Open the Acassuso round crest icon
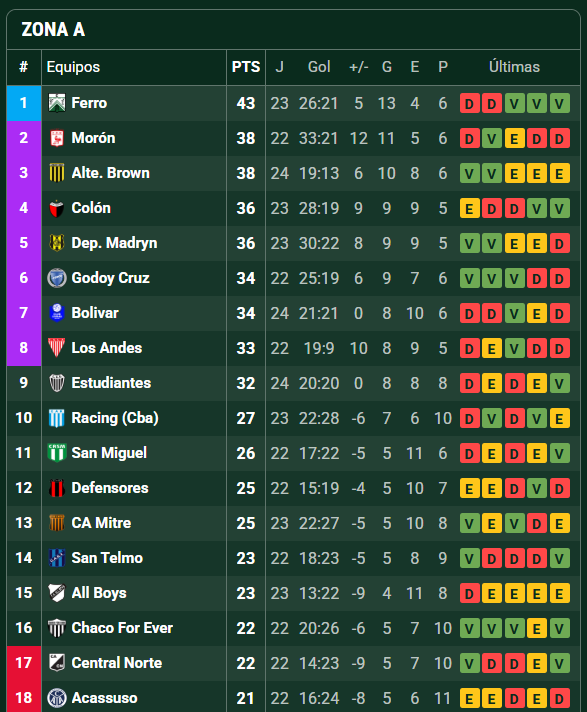This screenshot has width=587, height=712. tap(57, 697)
